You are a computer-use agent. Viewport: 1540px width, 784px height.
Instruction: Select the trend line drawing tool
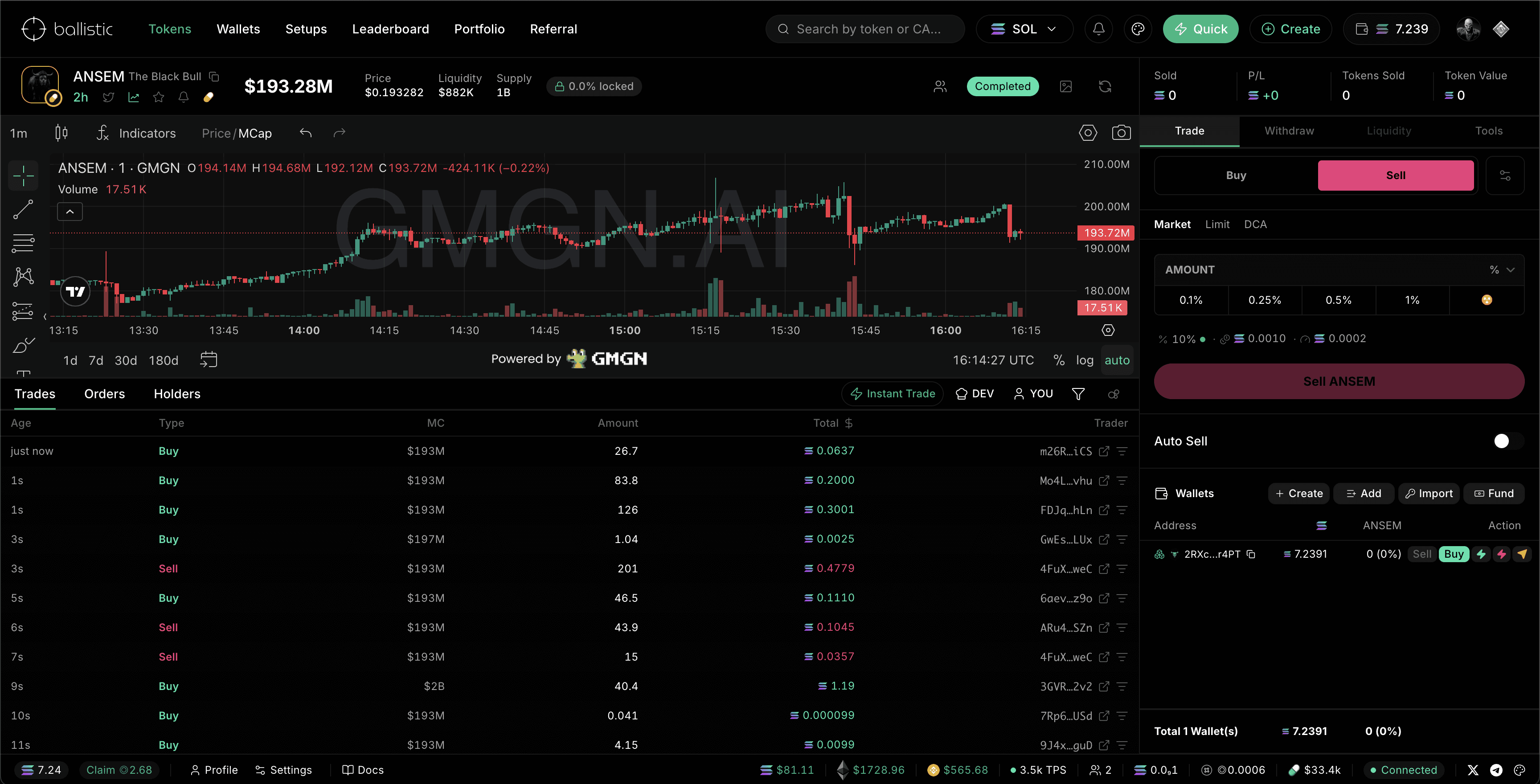pyautogui.click(x=23, y=209)
